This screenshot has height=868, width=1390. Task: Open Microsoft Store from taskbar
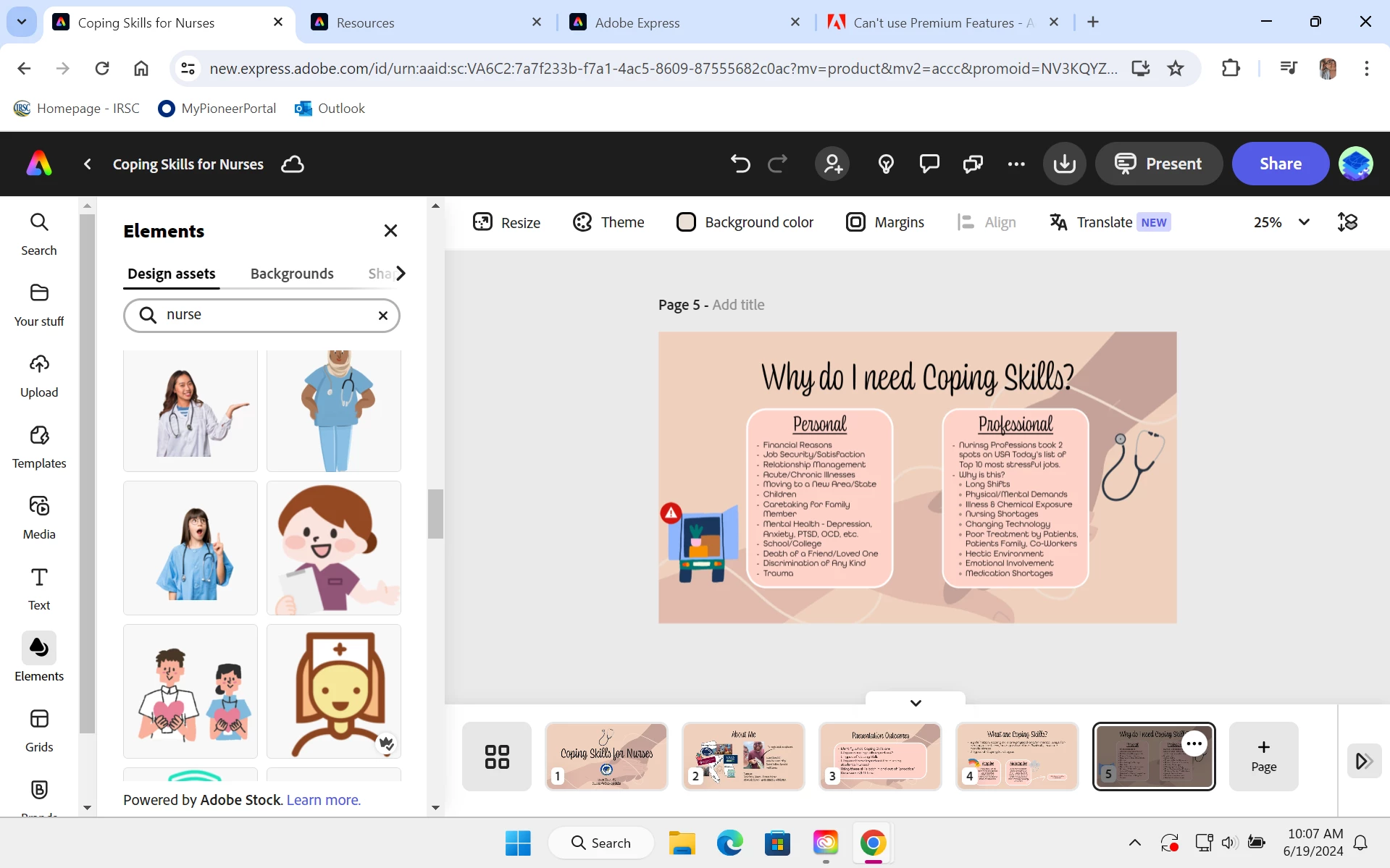(777, 843)
